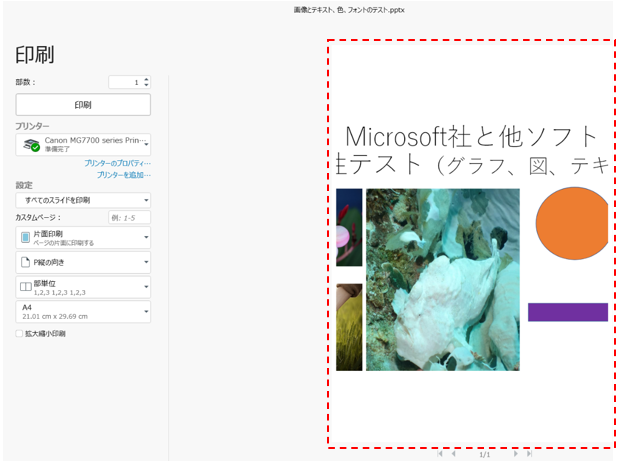This screenshot has height=466, width=629.
Task: Click the 印刷 print button
Action: tap(83, 105)
